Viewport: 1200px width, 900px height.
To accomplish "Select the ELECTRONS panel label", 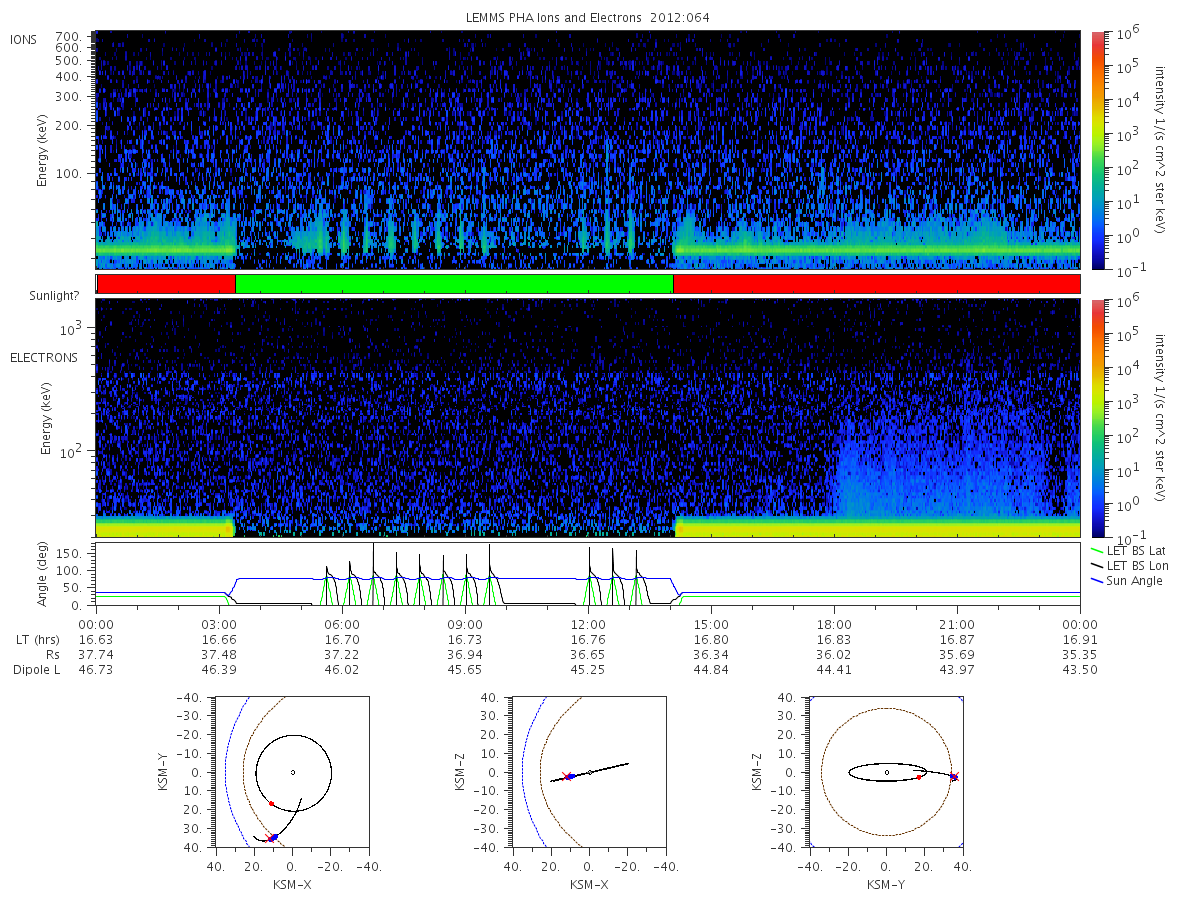I will pos(43,357).
